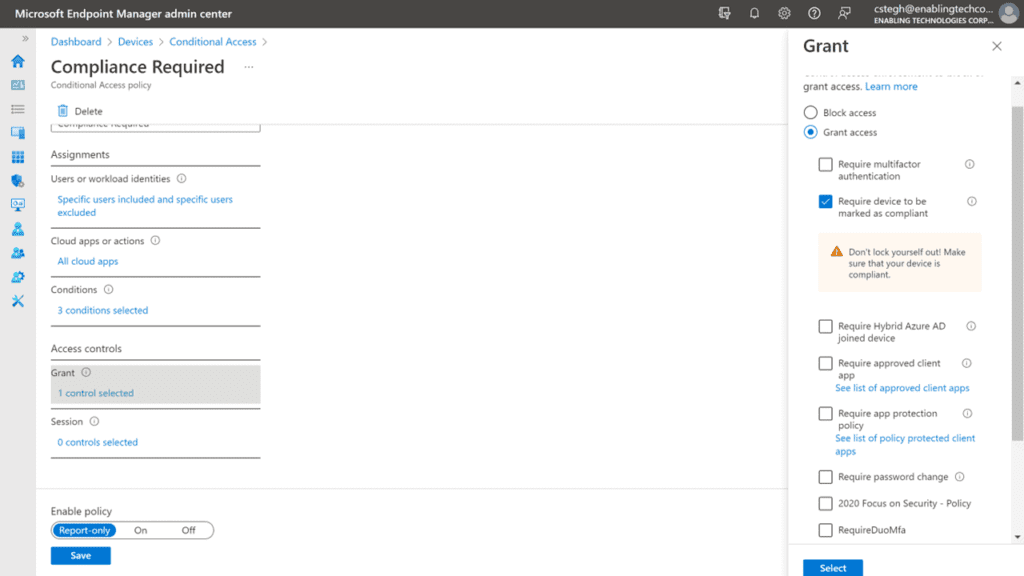Save the conditional access policy
The width and height of the screenshot is (1024, 576).
[x=80, y=556]
